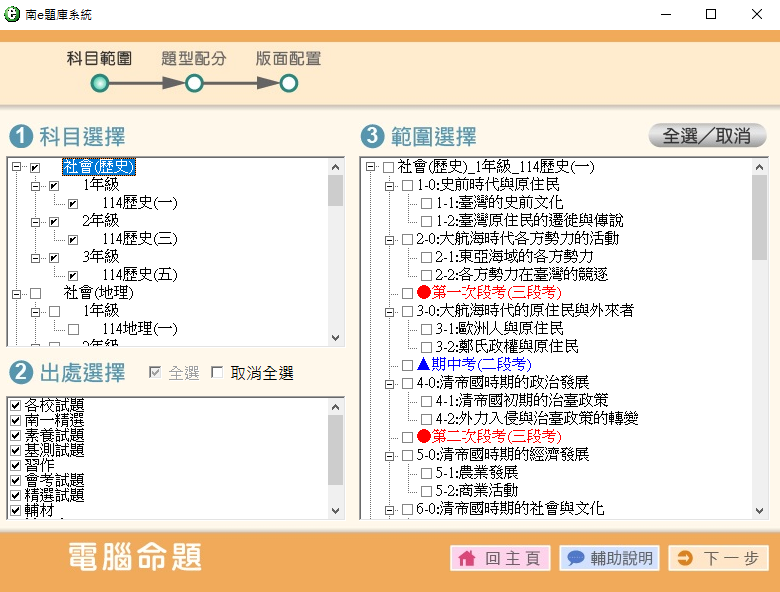Click the speech bubble icon for 輔助說明
780x592 pixels.
pos(575,559)
